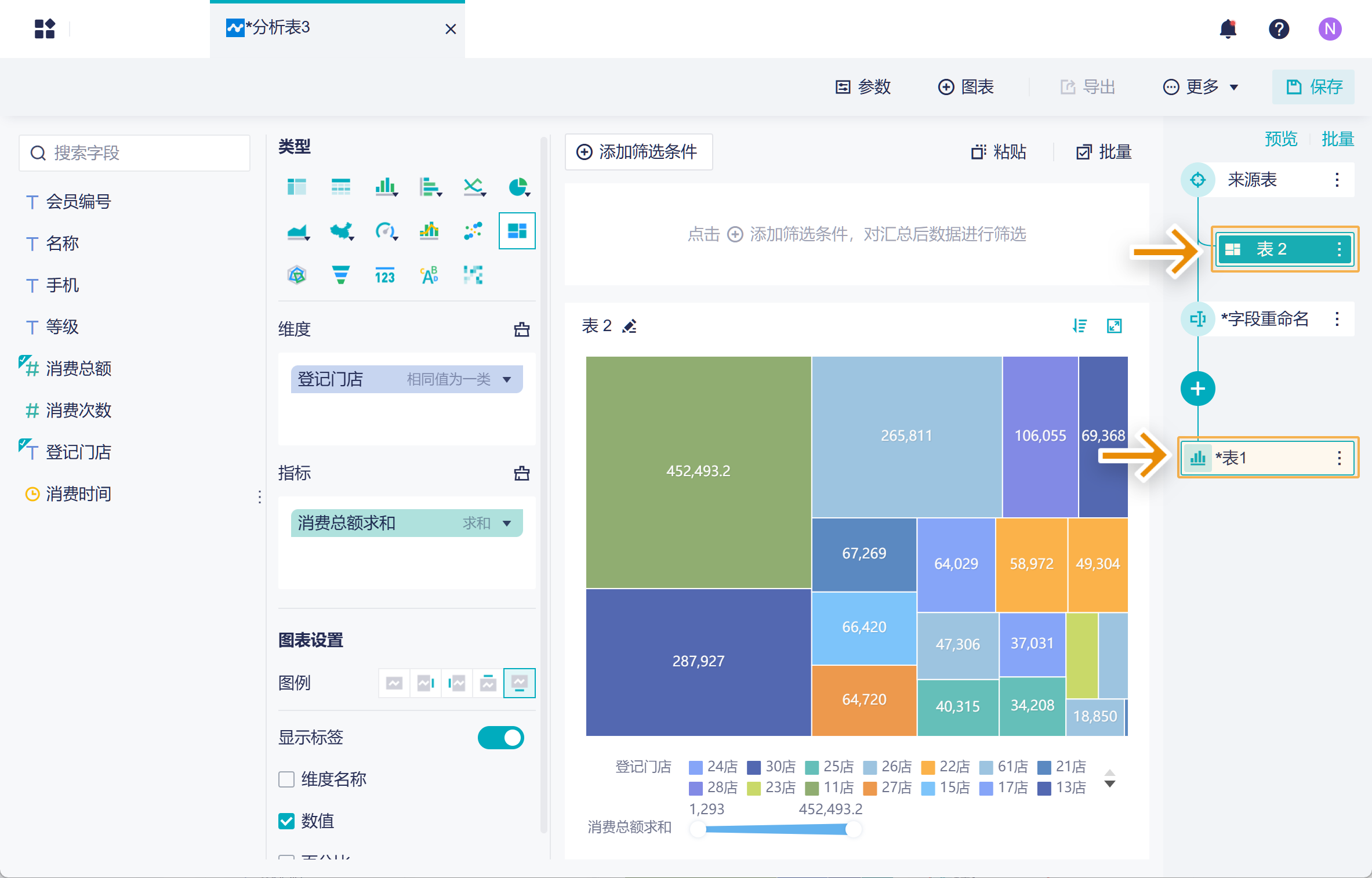Click the 保存 button

[1313, 87]
